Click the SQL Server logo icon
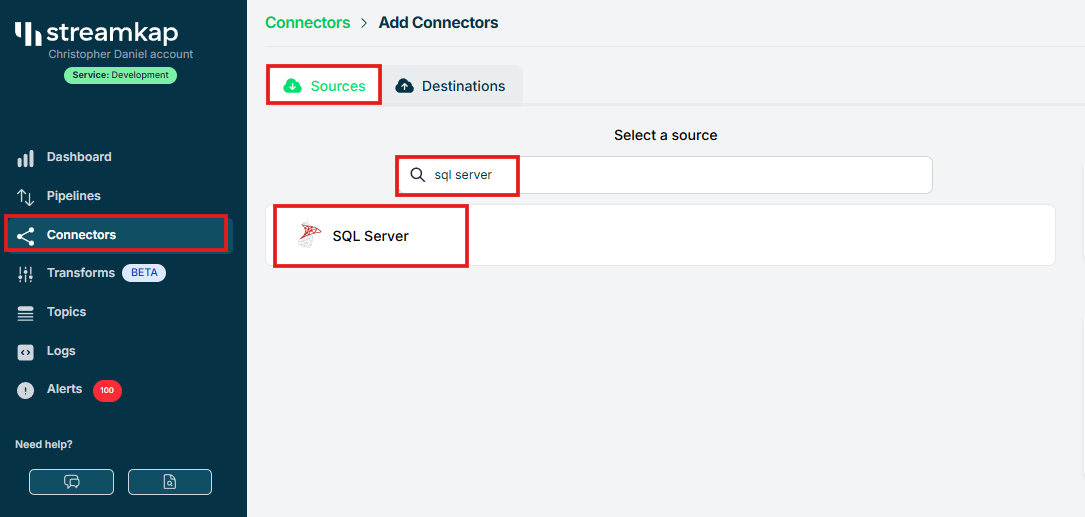Viewport: 1085px width, 517px height. point(310,235)
